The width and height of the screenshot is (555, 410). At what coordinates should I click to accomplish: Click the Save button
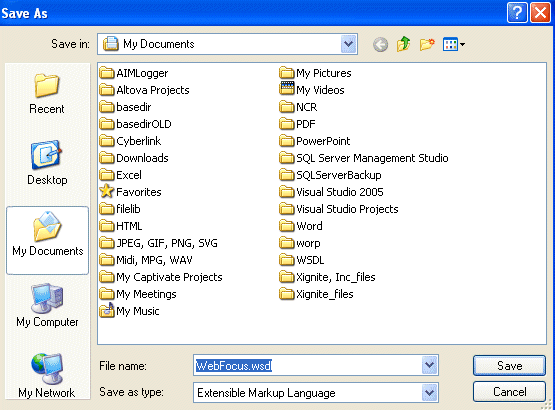(509, 365)
